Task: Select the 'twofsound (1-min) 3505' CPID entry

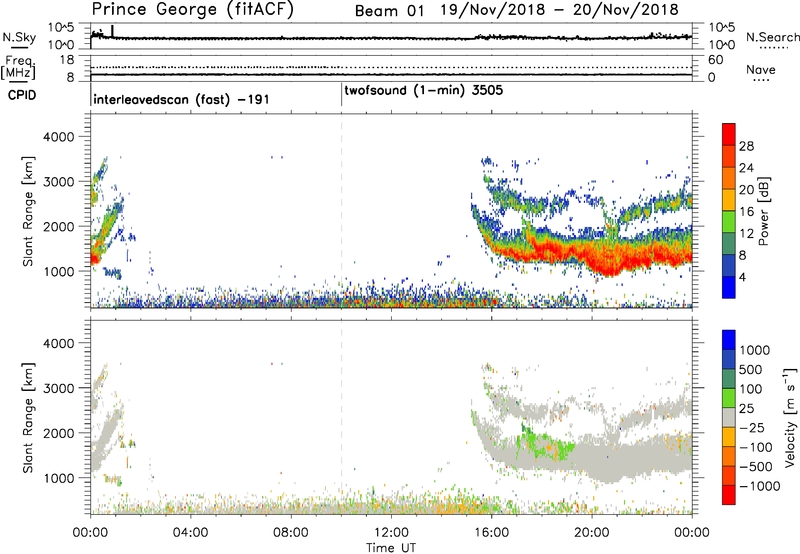Action: [x=423, y=91]
